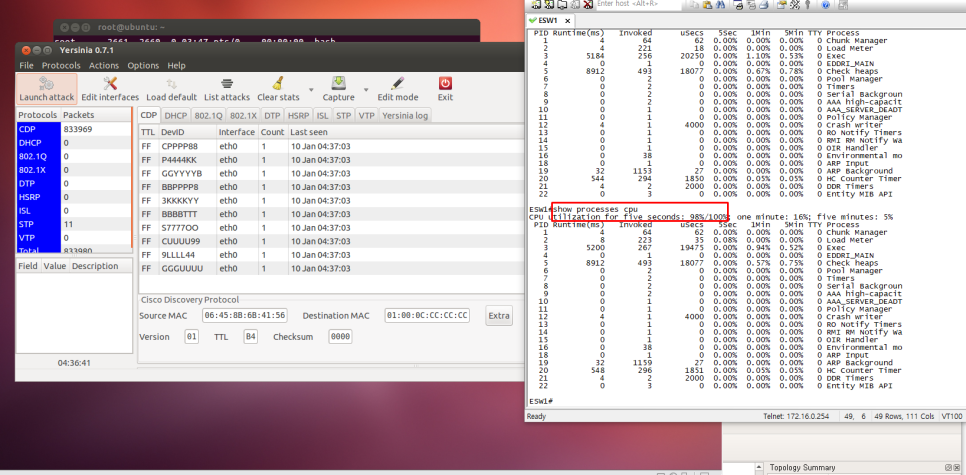The height and width of the screenshot is (475, 966).
Task: Switch to the DHCP tab
Action: tap(176, 115)
